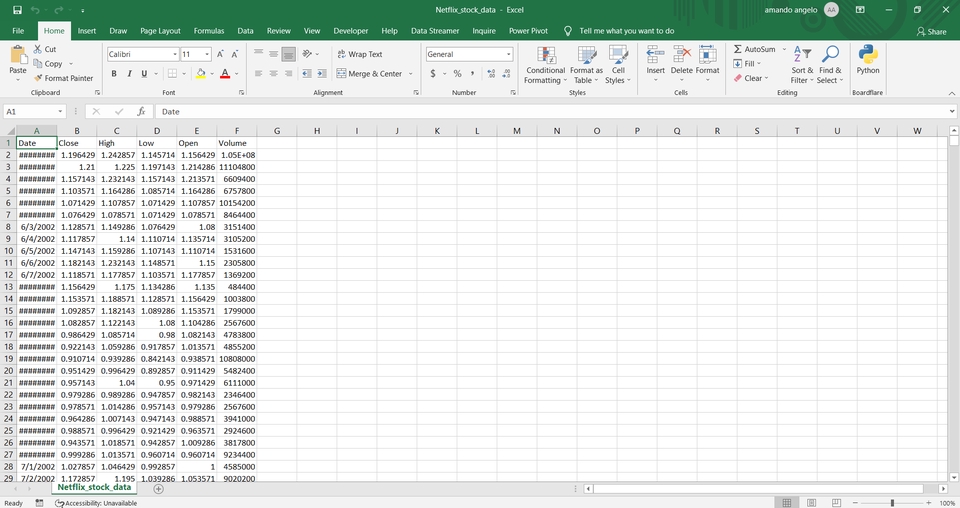Click Increase Indent icon
Image resolution: width=960 pixels, height=508 pixels.
(322, 73)
